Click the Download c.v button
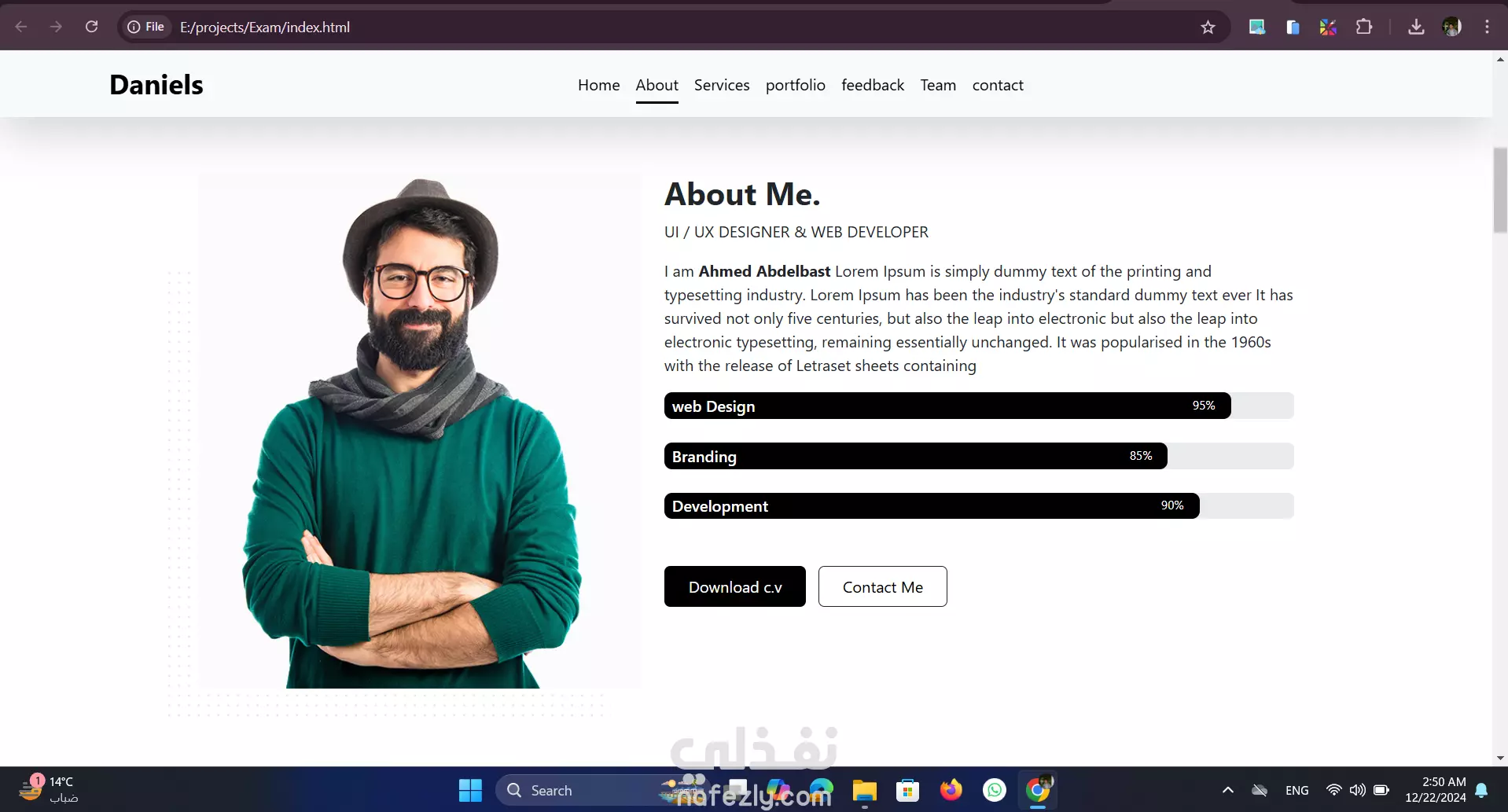 [734, 586]
